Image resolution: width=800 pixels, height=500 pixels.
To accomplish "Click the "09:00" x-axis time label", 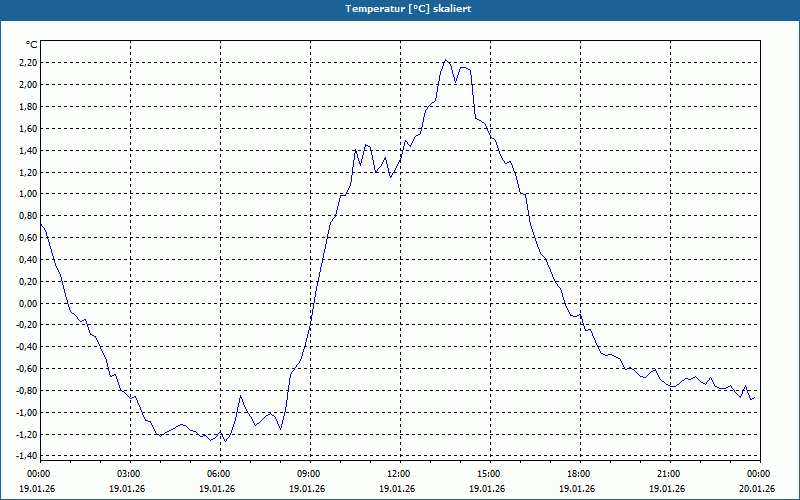I will (x=310, y=474).
